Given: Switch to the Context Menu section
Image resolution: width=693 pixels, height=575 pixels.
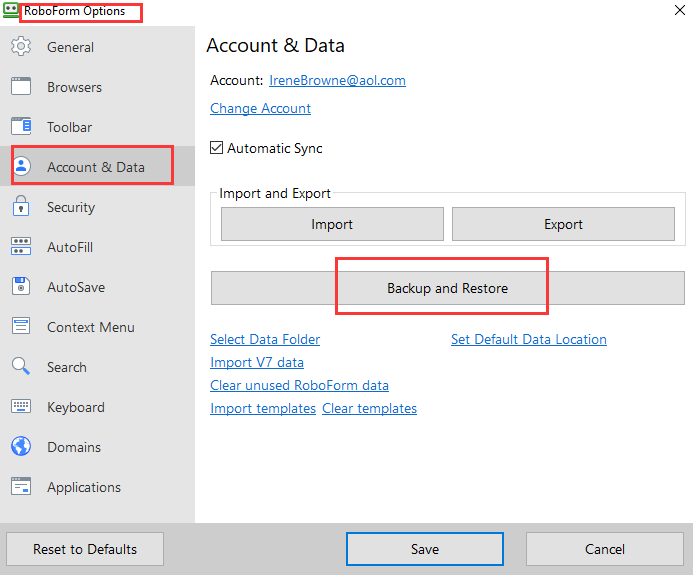Looking at the screenshot, I should [90, 327].
